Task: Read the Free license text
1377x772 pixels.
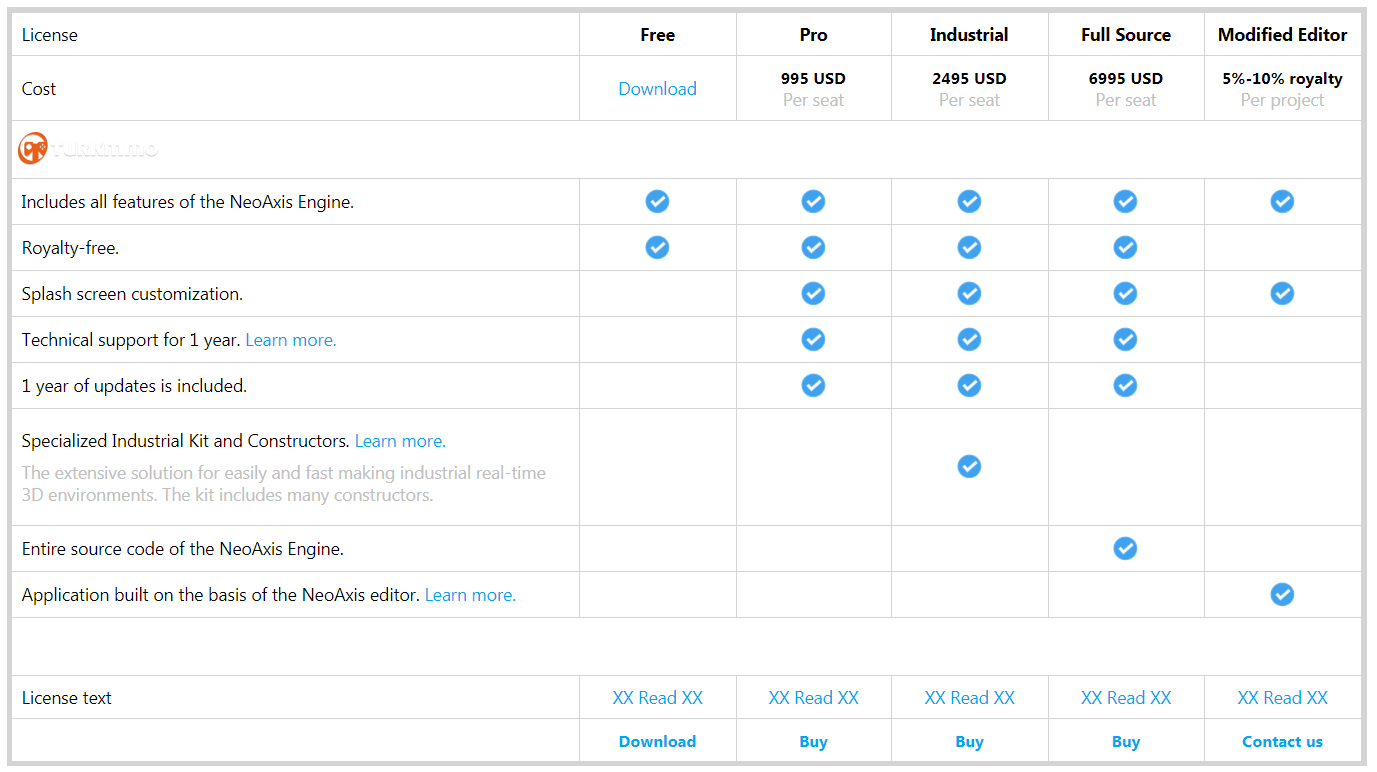Action: pos(657,698)
